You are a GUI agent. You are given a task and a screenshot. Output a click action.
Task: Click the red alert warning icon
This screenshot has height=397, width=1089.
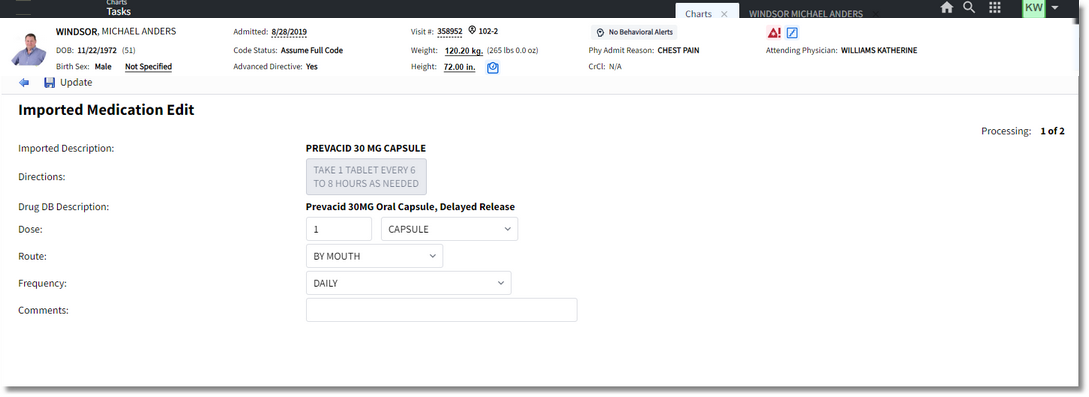(774, 33)
